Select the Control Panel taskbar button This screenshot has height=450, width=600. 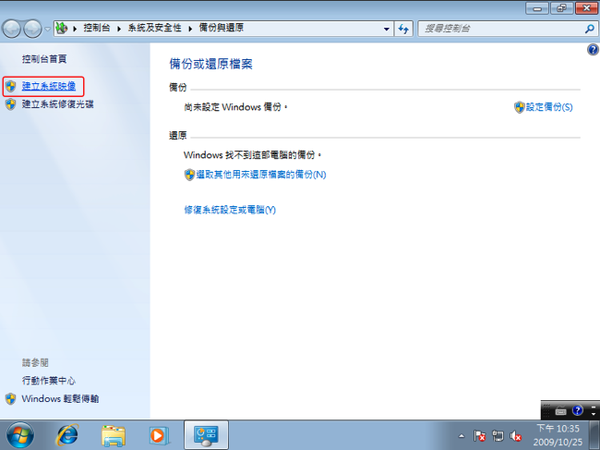click(206, 435)
